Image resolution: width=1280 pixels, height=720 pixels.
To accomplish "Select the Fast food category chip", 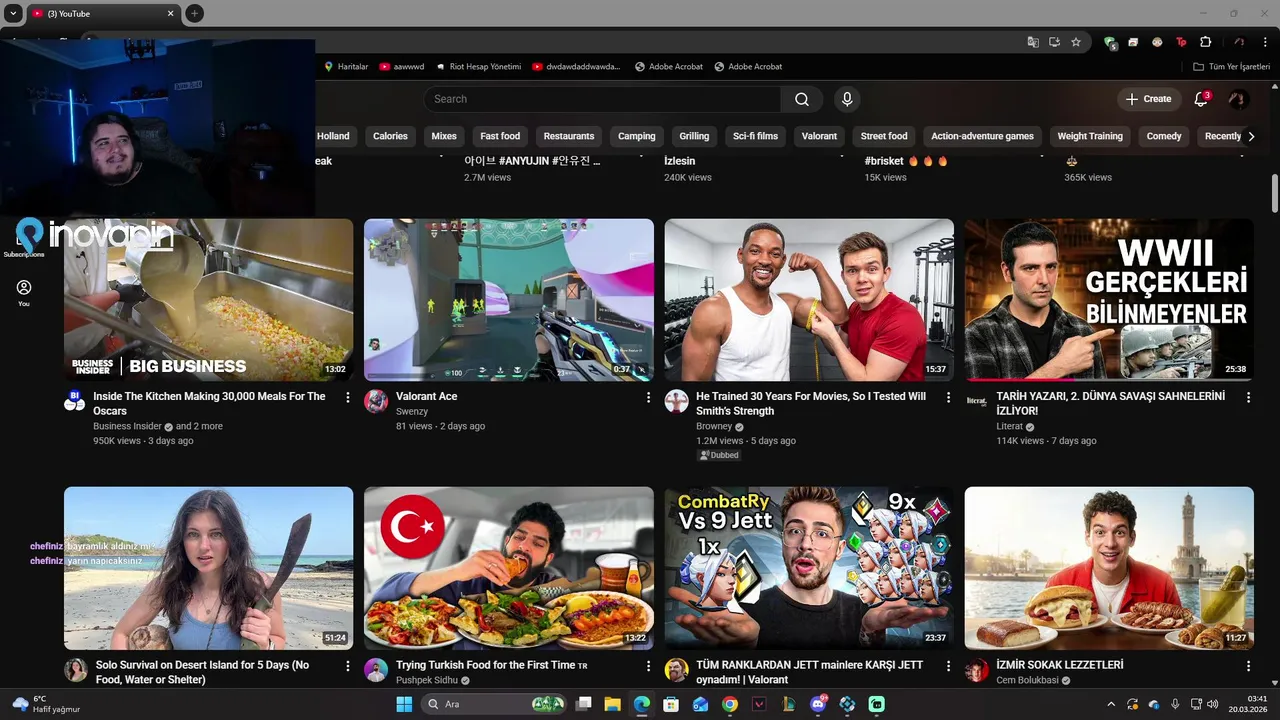I will coord(500,136).
